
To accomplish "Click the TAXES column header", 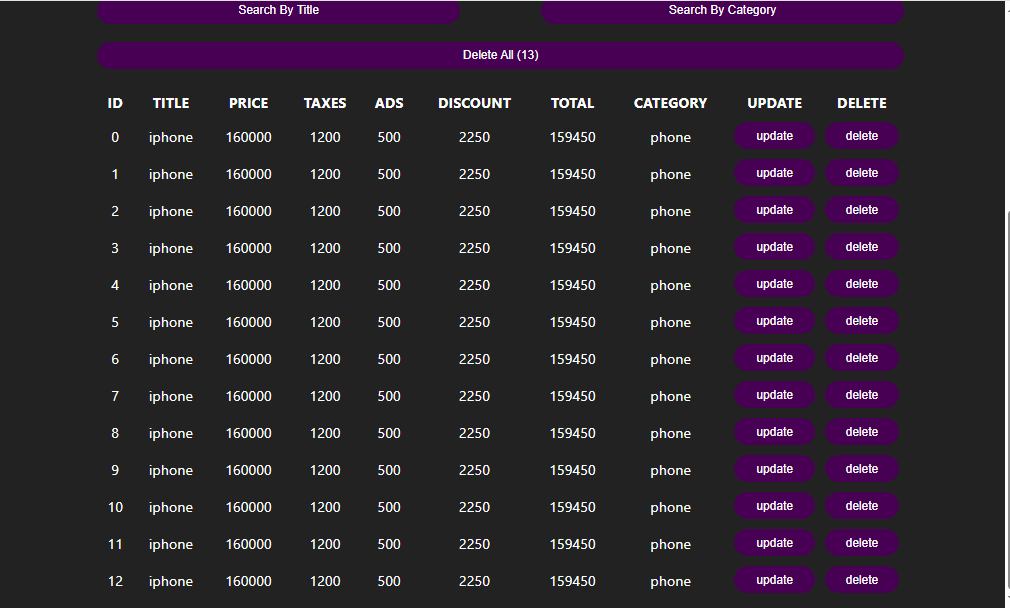I will 325,103.
